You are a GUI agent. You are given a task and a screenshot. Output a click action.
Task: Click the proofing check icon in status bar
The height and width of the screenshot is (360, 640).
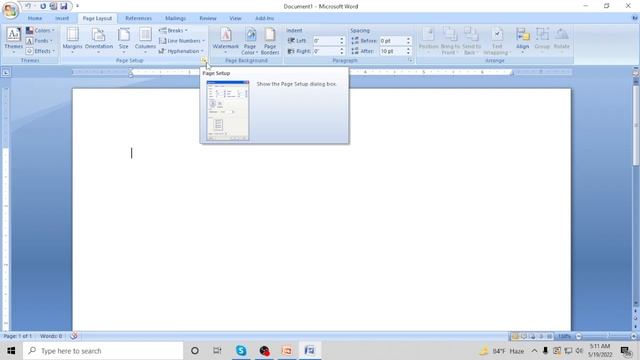coord(74,336)
